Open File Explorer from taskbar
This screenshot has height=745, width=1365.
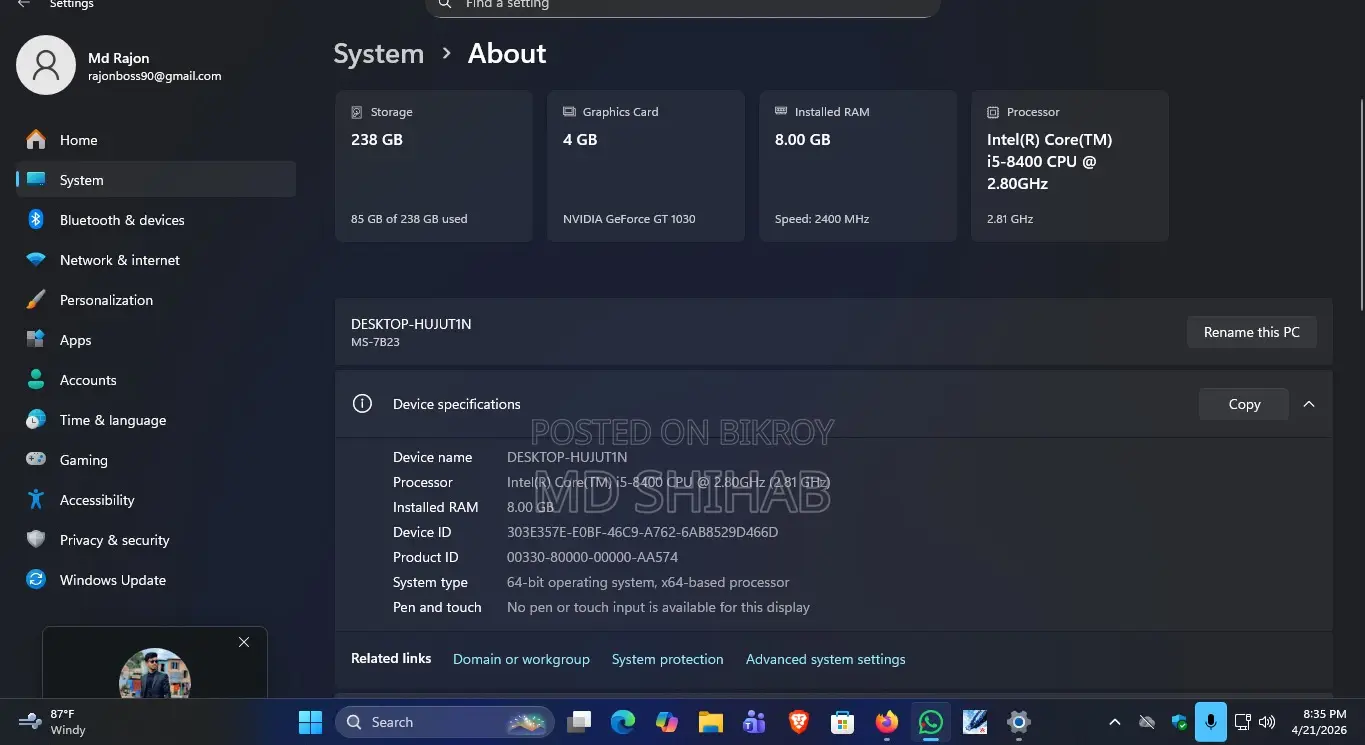point(711,722)
